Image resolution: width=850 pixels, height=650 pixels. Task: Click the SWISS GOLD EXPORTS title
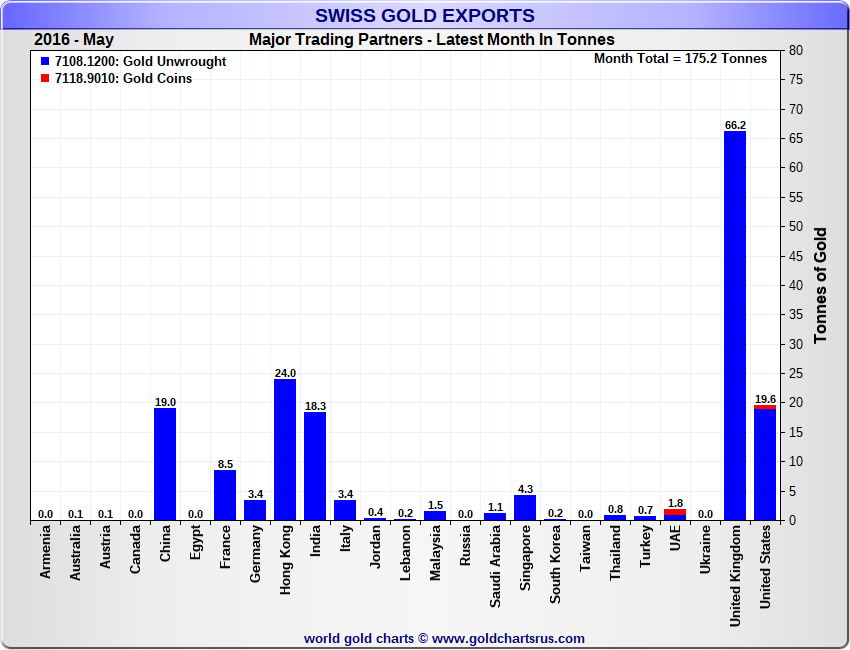coord(425,16)
